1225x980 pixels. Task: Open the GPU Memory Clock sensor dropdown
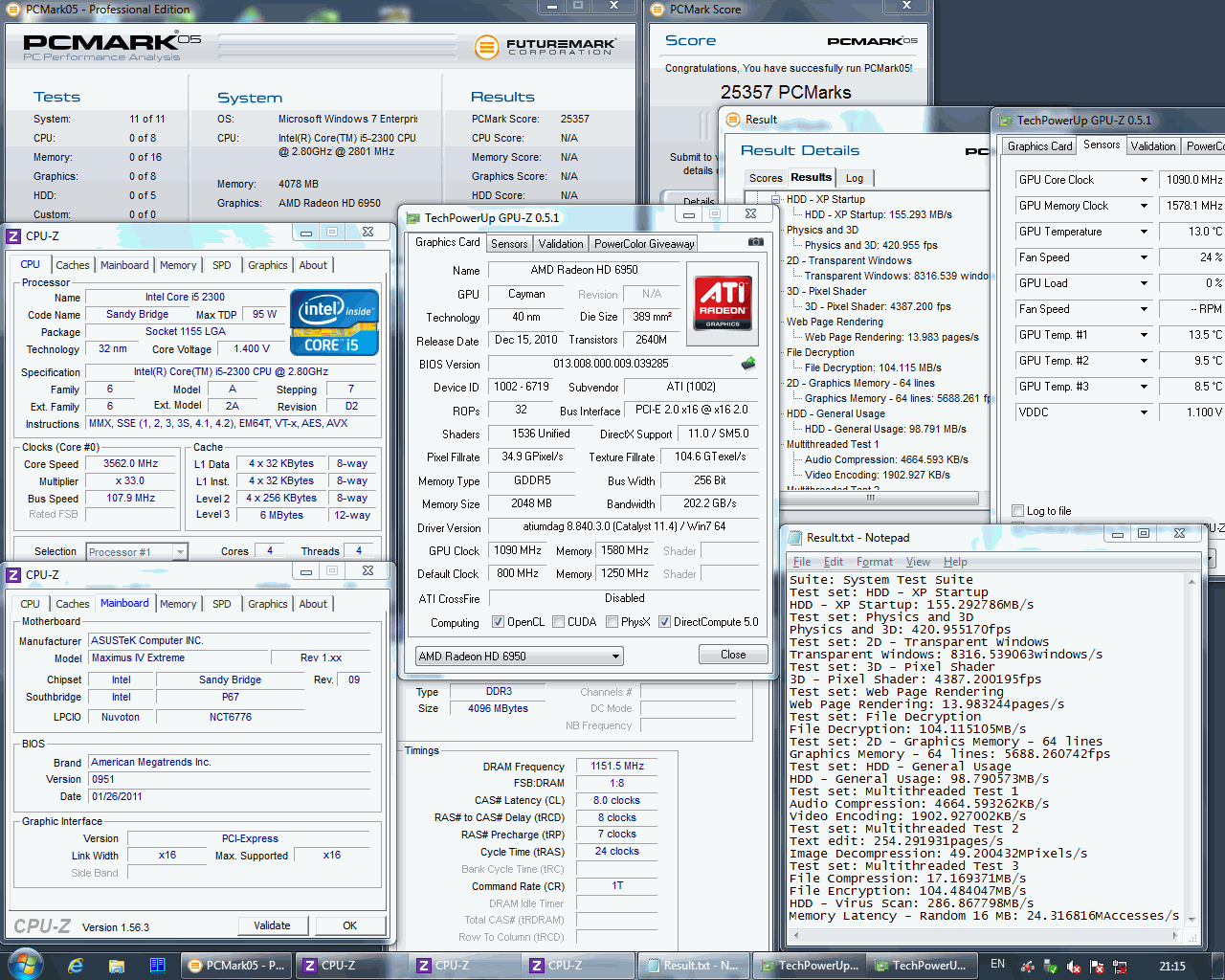pos(1143,206)
